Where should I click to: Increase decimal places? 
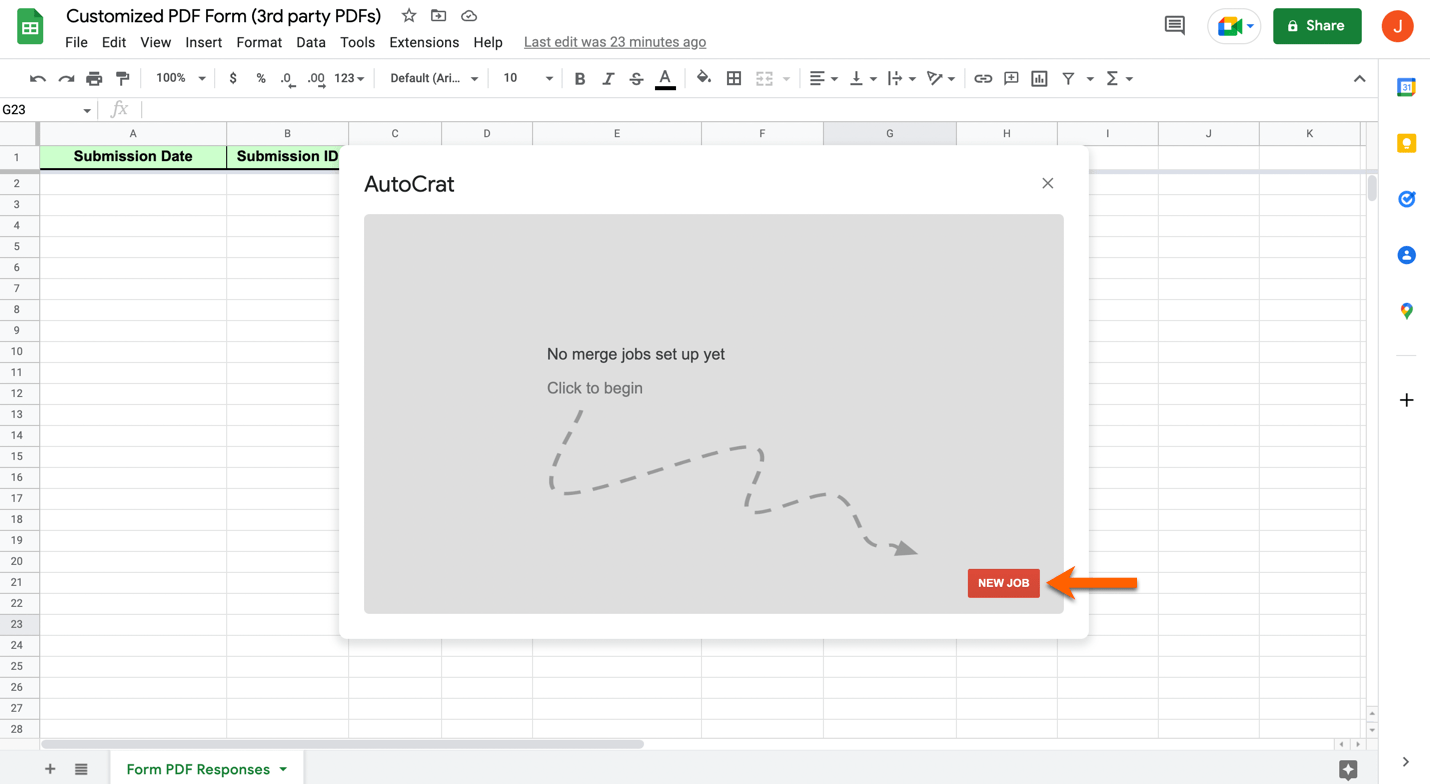(x=316, y=78)
